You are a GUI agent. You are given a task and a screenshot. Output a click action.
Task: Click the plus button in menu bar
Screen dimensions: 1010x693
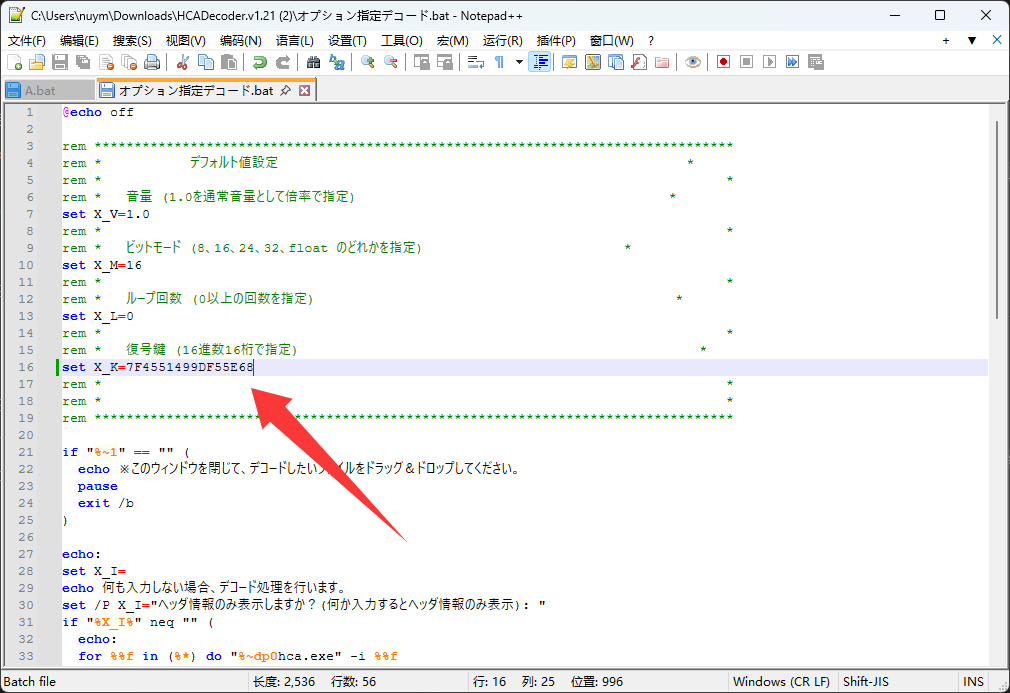click(946, 41)
